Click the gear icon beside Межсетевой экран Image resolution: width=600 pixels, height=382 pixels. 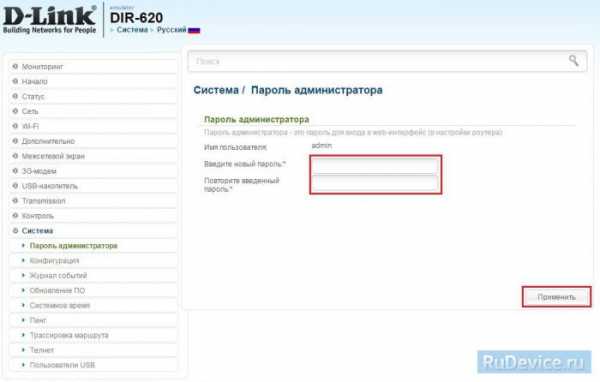pos(15,156)
